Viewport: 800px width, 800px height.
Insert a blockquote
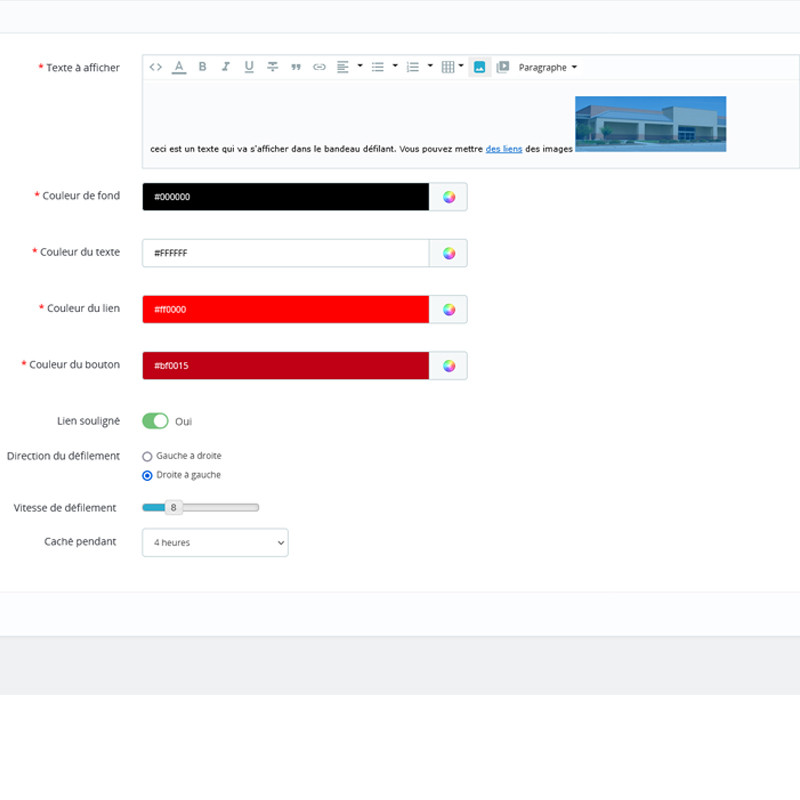click(296, 67)
